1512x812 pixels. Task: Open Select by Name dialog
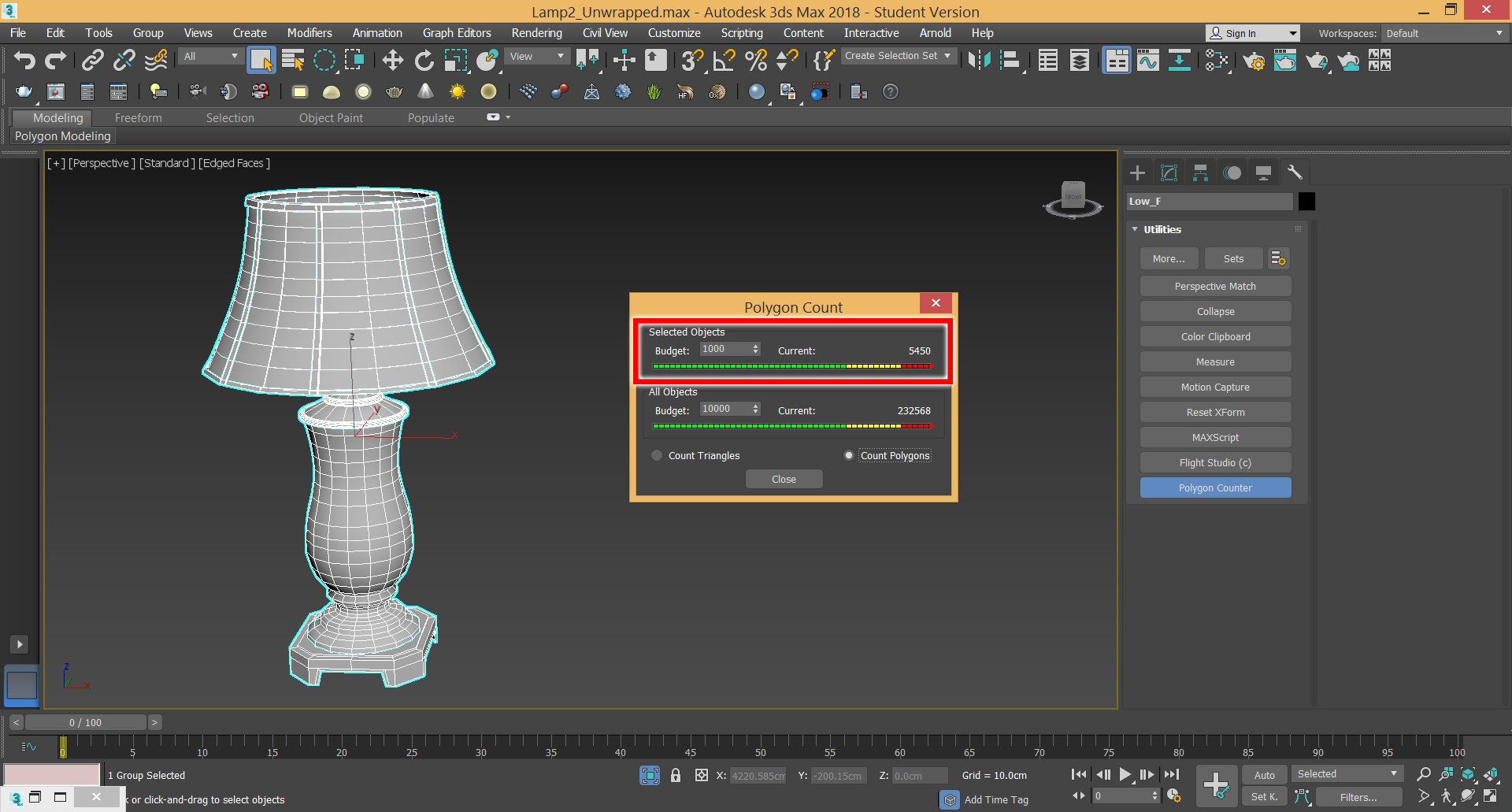(292, 60)
